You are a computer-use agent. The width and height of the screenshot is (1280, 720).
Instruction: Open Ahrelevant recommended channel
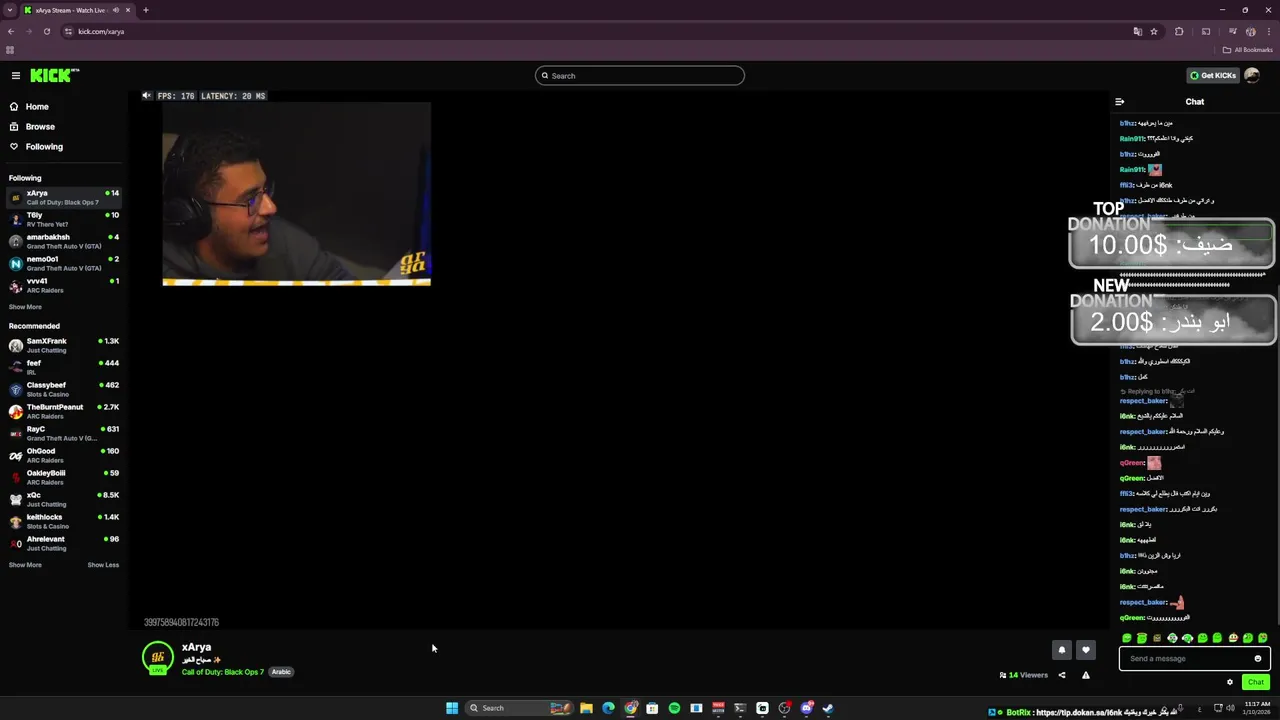(x=64, y=544)
